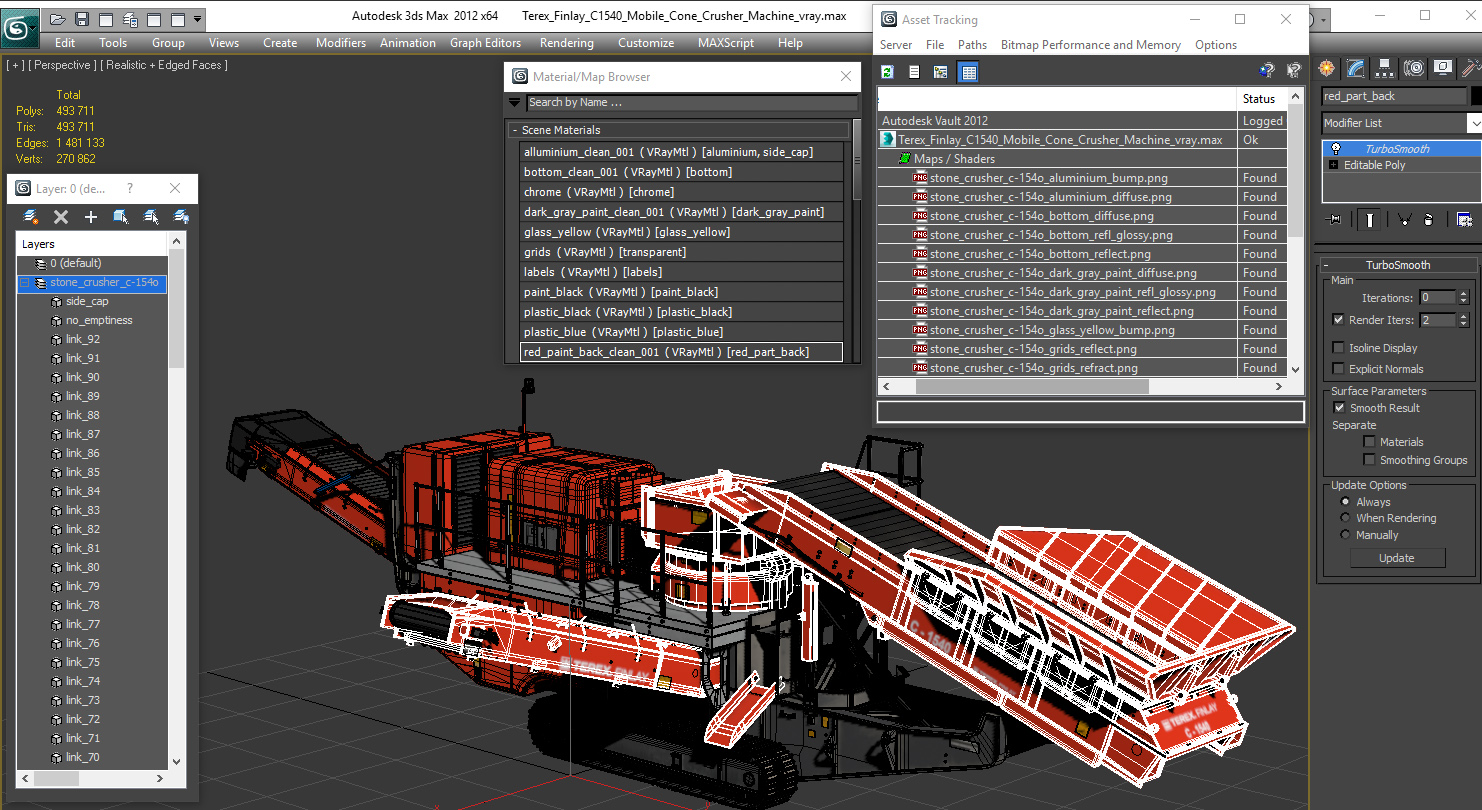1482x810 pixels.
Task: Click Pin Stack icon below modifier stack
Action: tap(1333, 220)
